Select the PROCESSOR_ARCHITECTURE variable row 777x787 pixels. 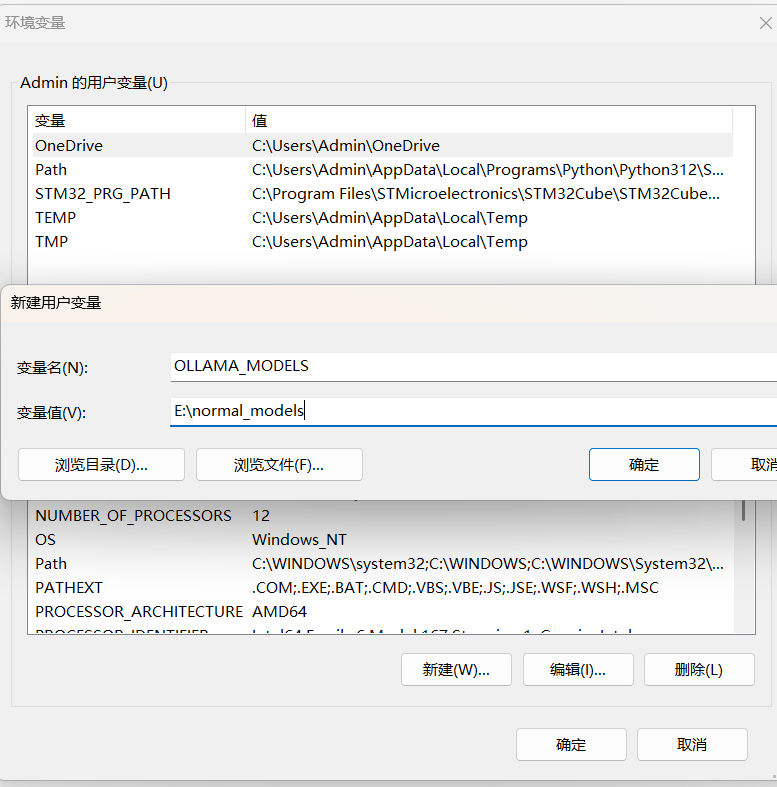[x=380, y=612]
